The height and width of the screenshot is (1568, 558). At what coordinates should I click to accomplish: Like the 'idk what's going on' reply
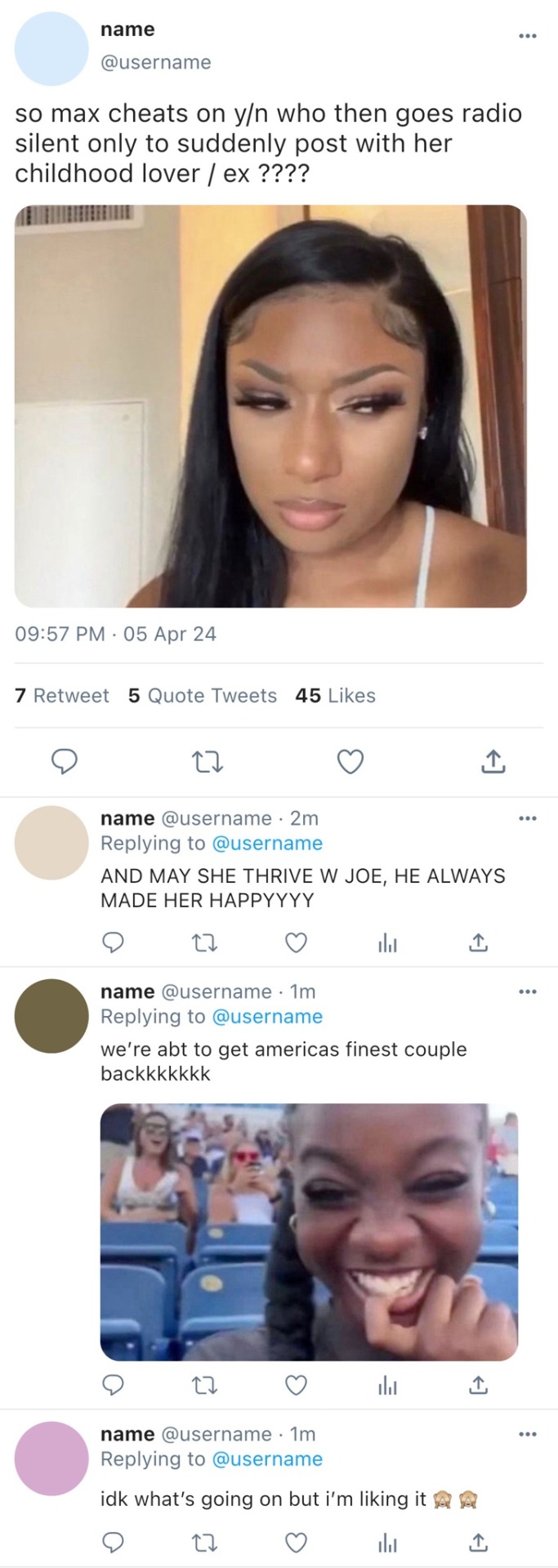[296, 1542]
